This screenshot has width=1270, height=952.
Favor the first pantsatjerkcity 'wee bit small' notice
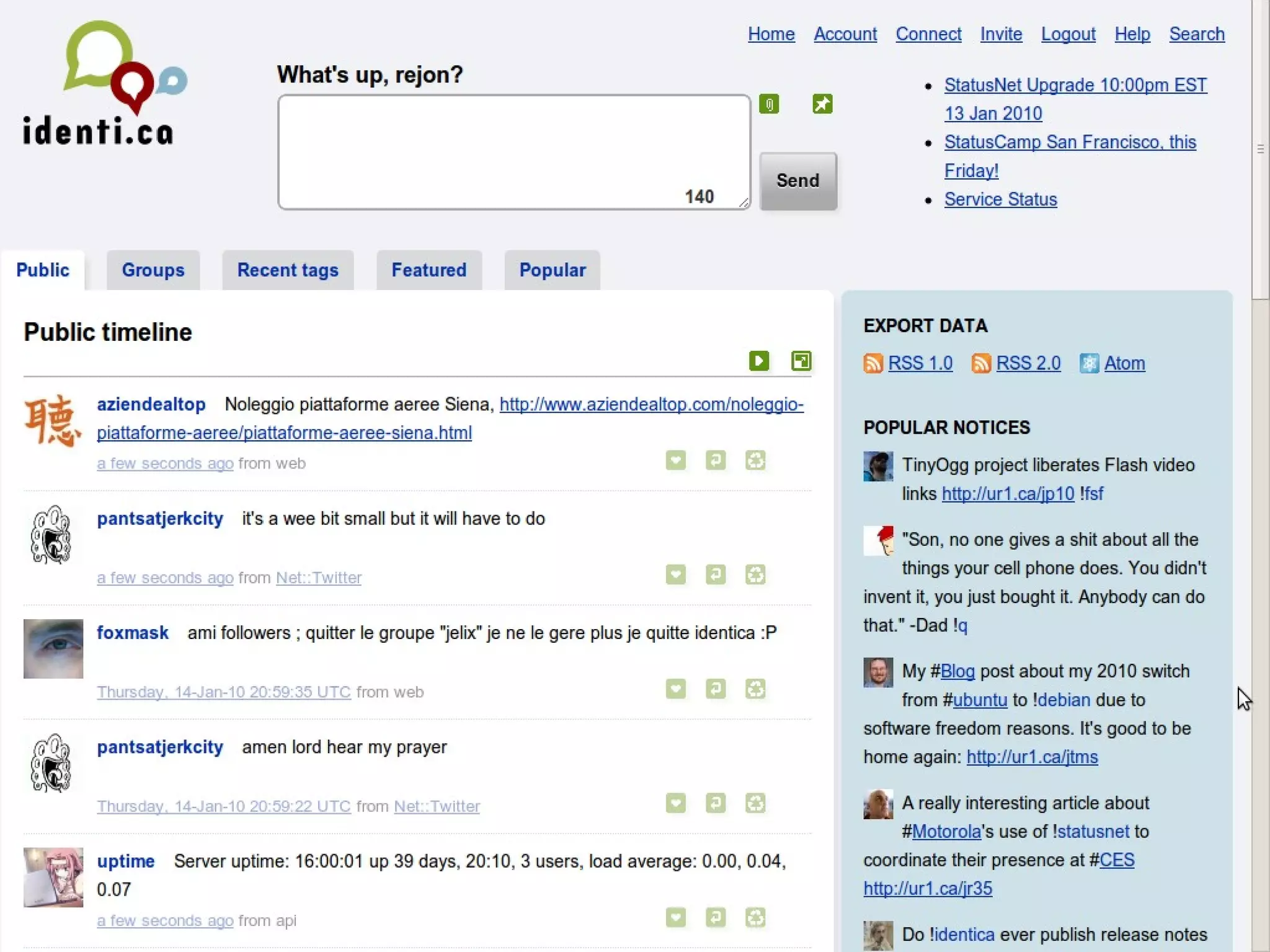tap(675, 575)
